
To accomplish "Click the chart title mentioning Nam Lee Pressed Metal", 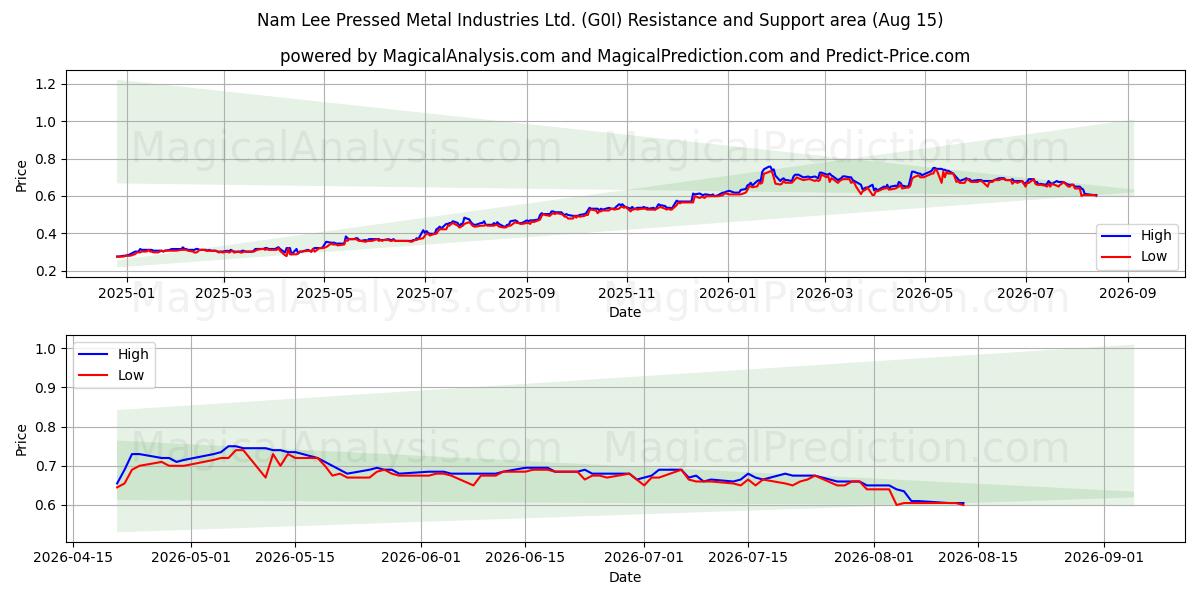I will click(x=600, y=20).
